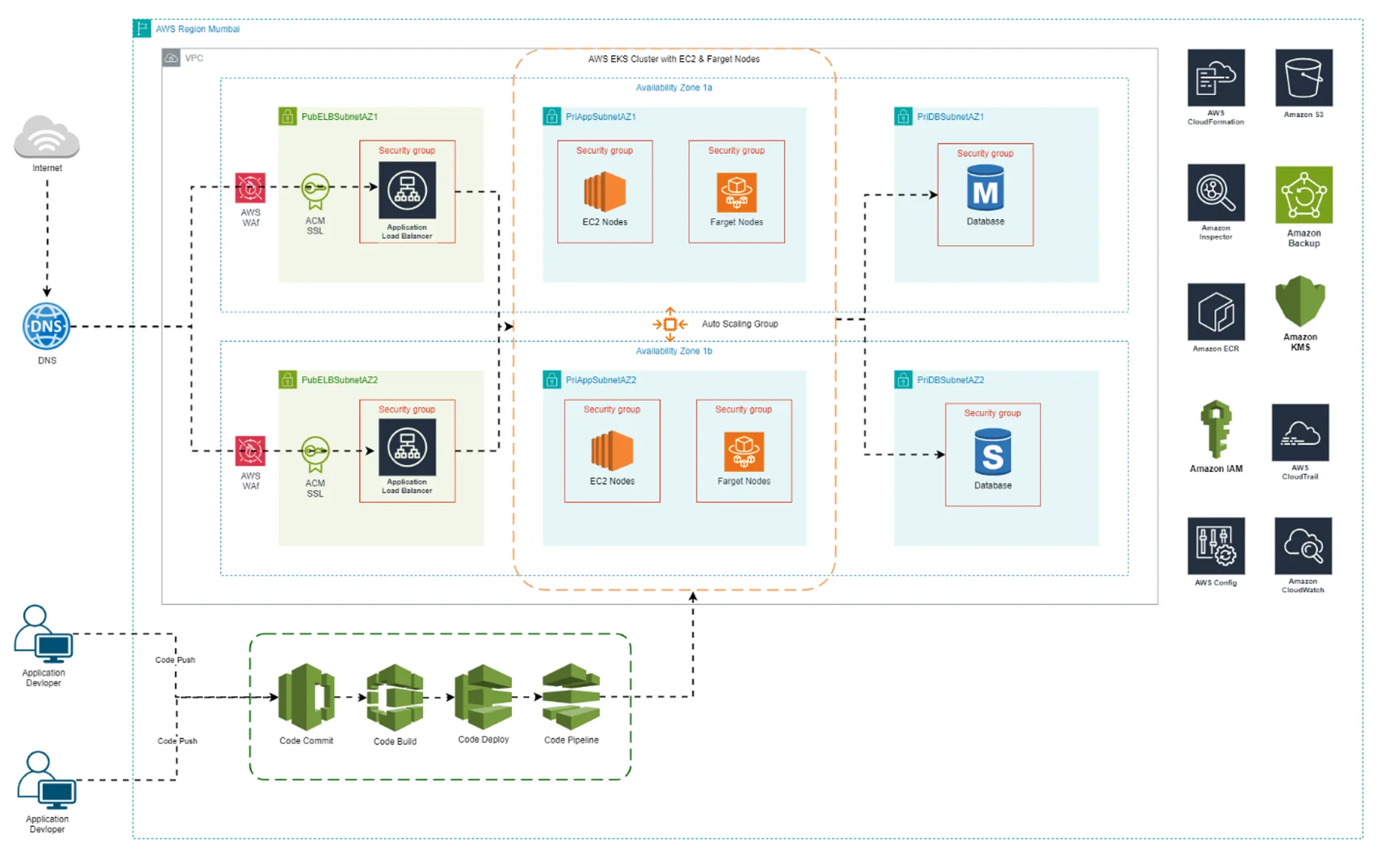Click the PriAppSubnetAZ2 lock icon

[551, 379]
